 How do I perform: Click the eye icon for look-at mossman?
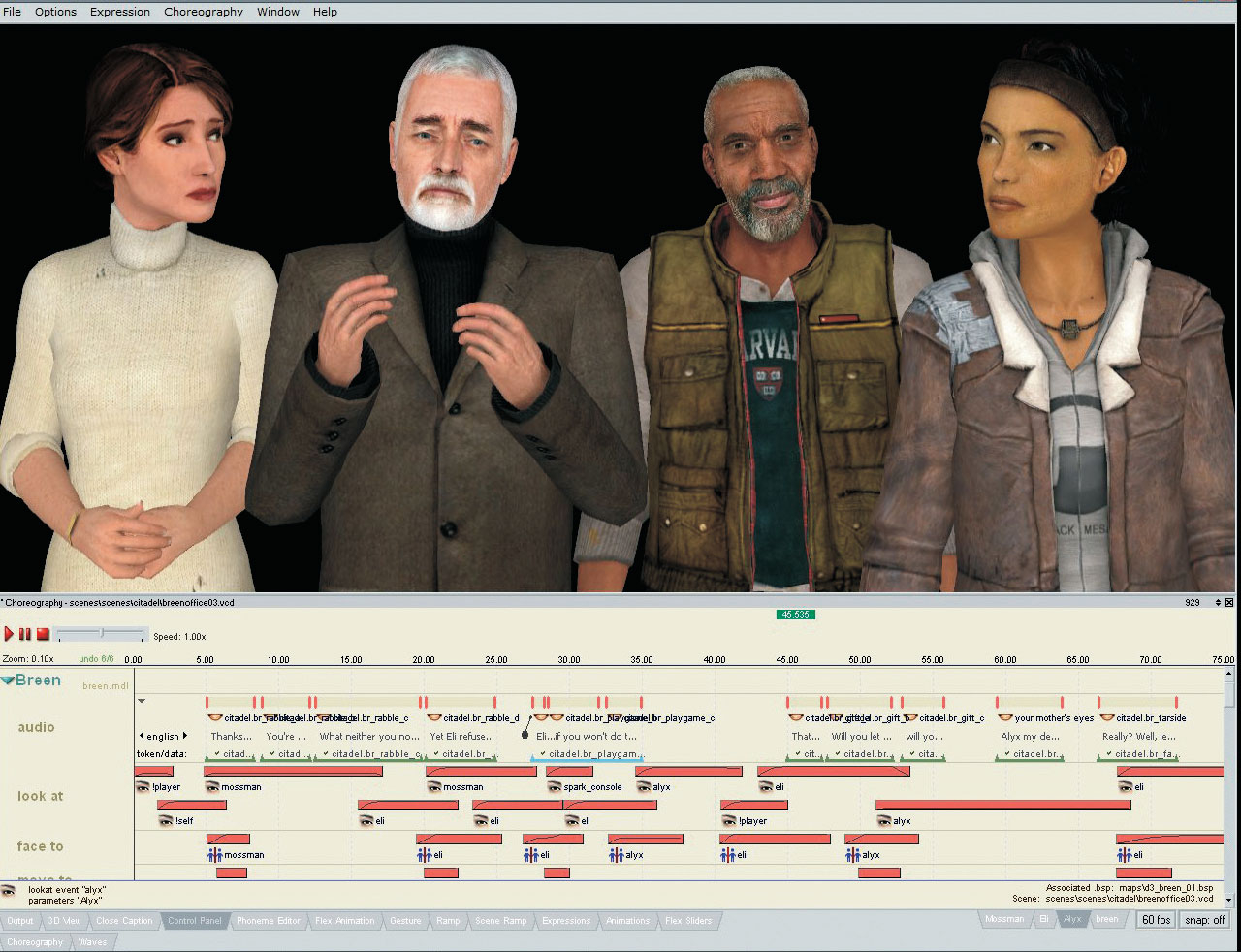pos(212,787)
